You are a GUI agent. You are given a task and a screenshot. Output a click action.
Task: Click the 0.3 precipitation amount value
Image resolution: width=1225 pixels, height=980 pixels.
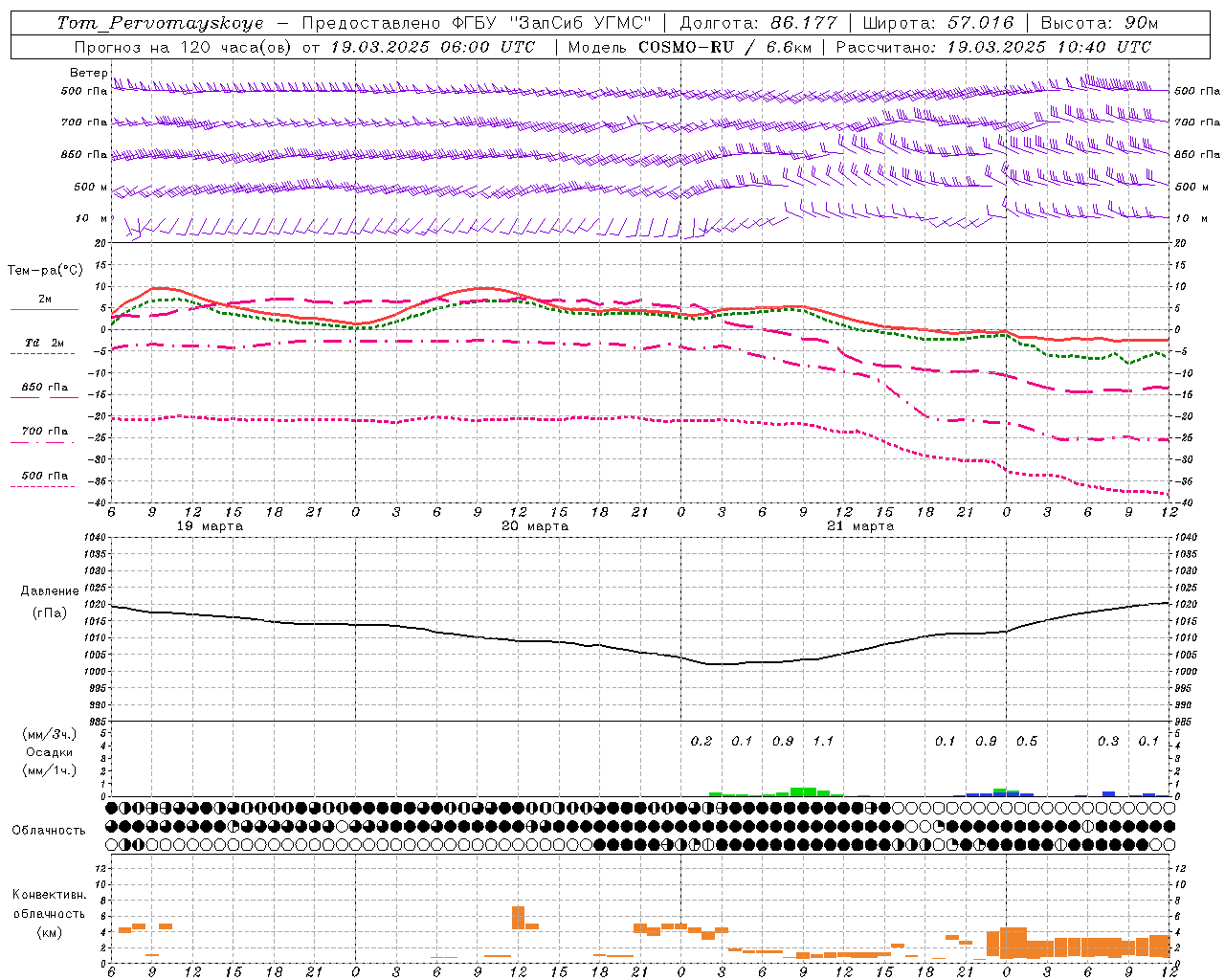1108,741
